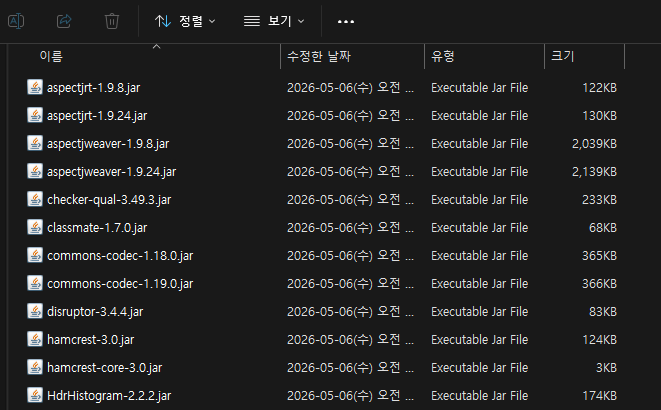Click the jar icon of aspectjrt-1.9.24.jar
661x410 pixels.
coord(35,115)
